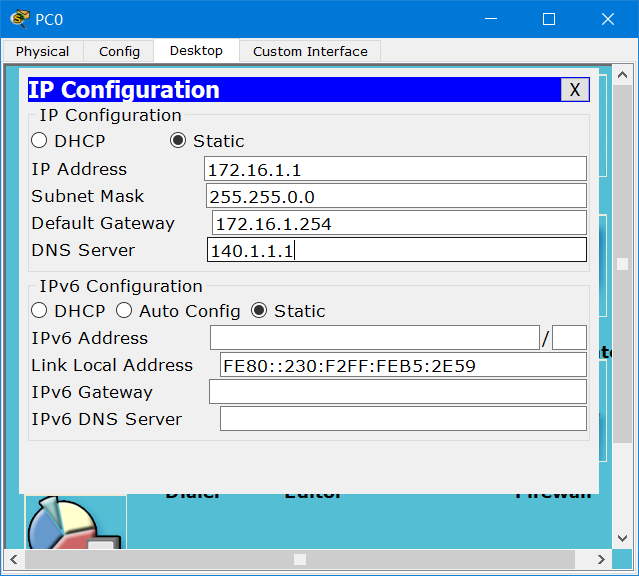Click the DNS Server field

pyautogui.click(x=397, y=249)
